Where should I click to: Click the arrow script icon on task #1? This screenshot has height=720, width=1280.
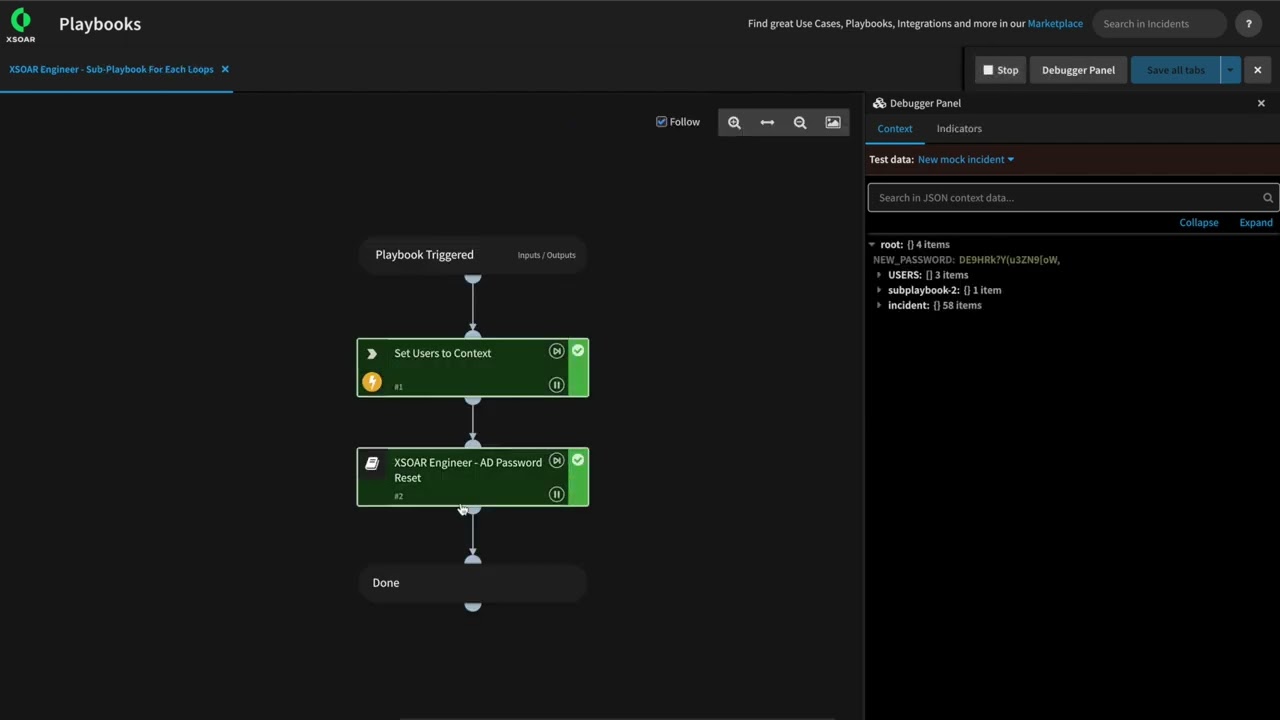pos(372,353)
